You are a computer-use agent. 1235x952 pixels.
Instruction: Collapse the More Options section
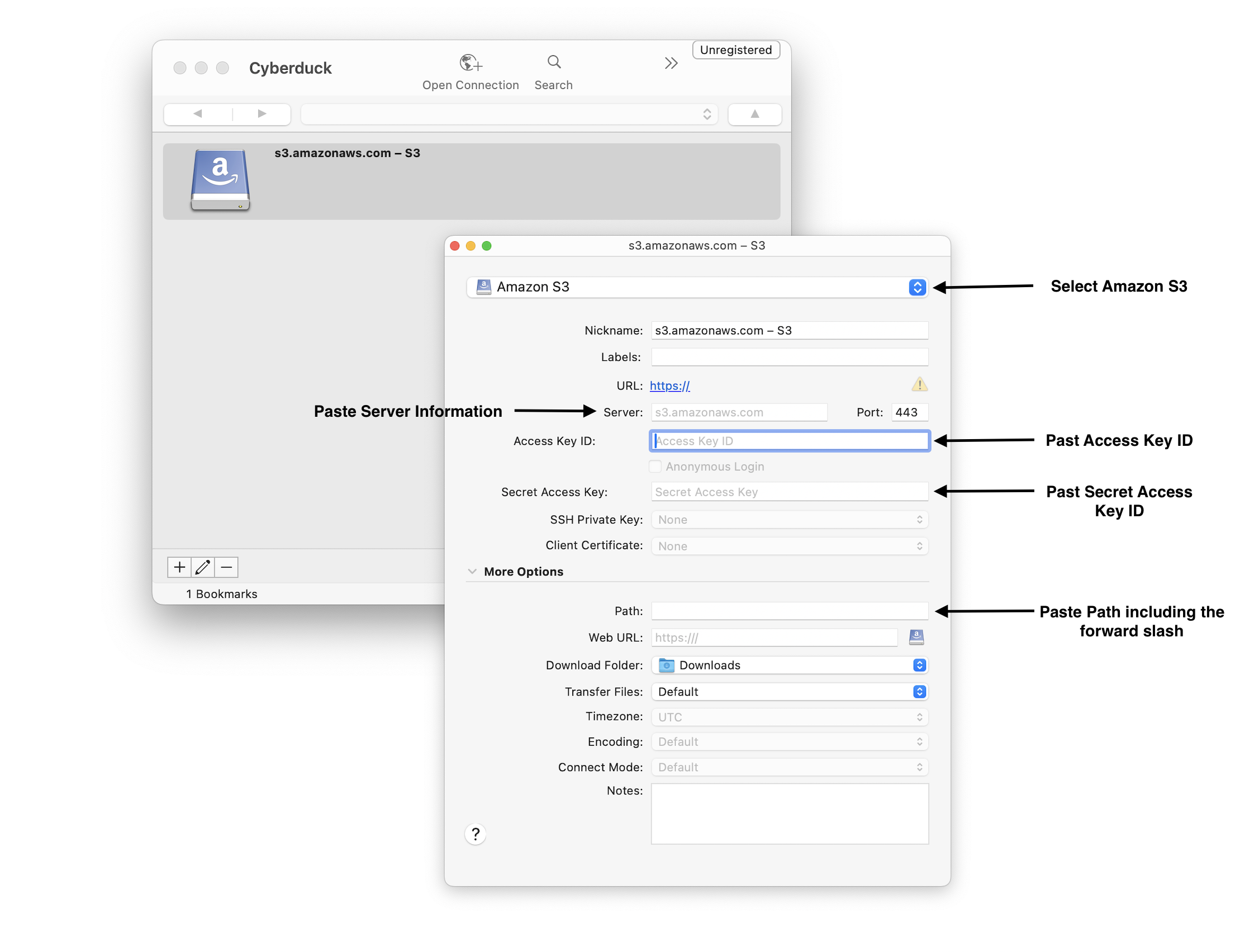pos(472,572)
